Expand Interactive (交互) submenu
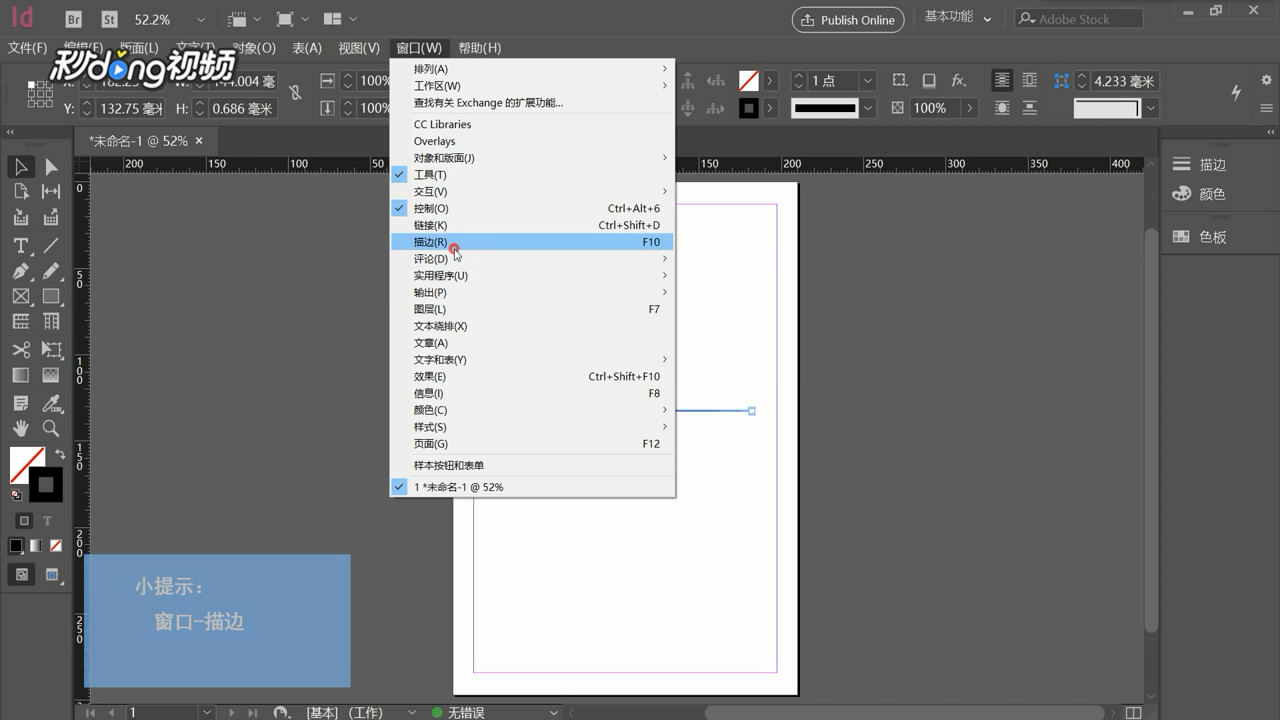Viewport: 1280px width, 720px height. (532, 191)
